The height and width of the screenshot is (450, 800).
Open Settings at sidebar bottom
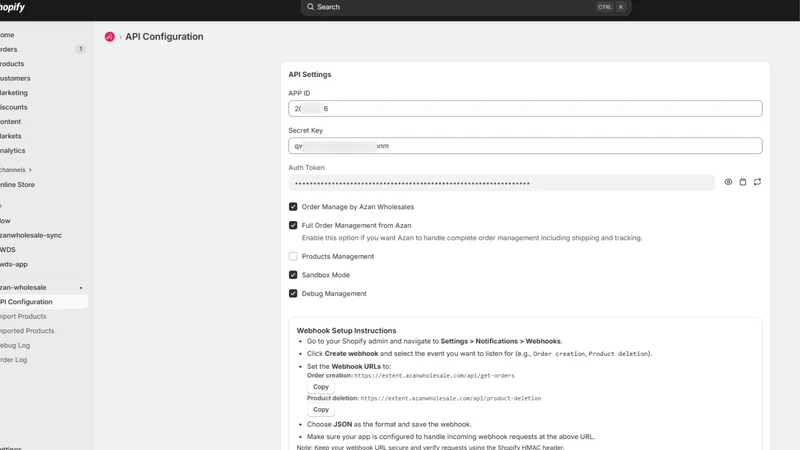point(11,448)
